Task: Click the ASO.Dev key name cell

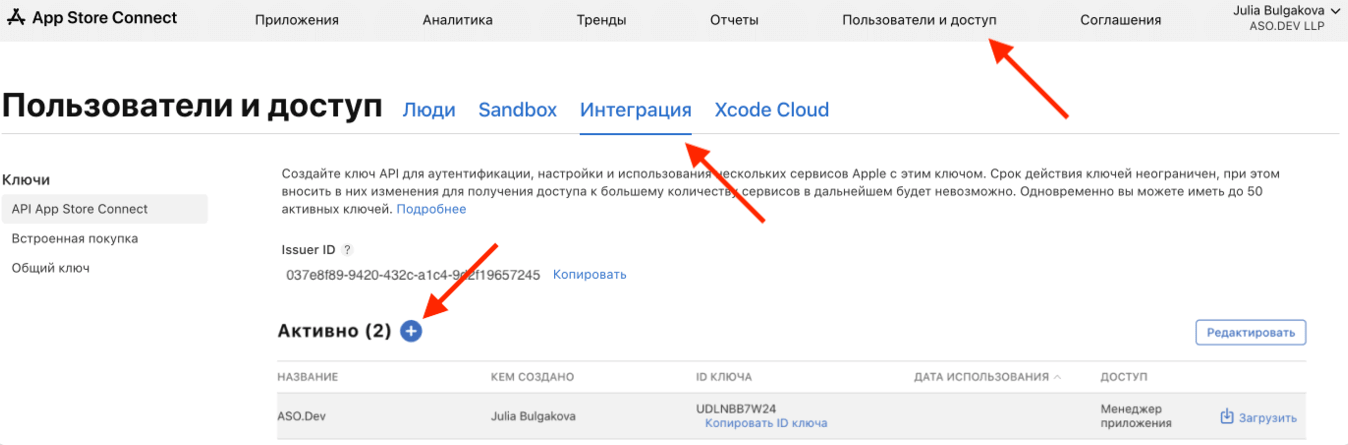Action: tap(301, 415)
